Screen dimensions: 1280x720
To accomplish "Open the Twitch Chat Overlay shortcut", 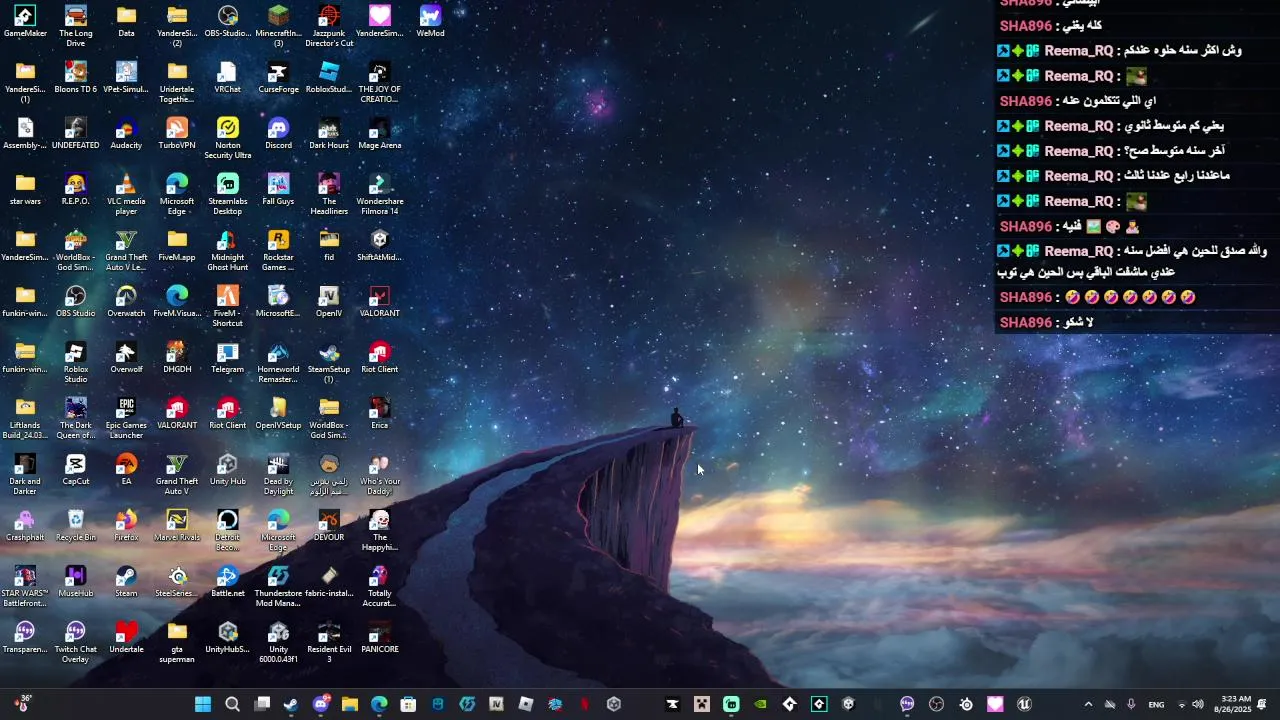I will click(x=76, y=643).
